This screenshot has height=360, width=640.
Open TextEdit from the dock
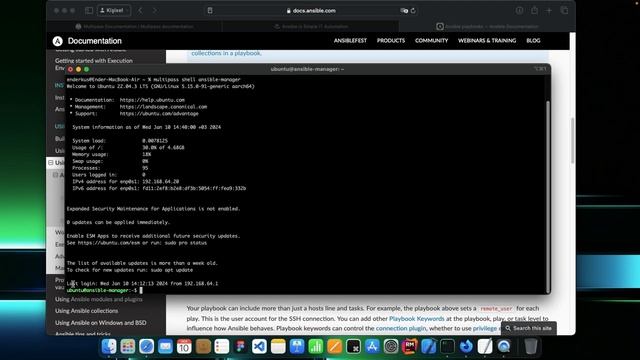485,347
